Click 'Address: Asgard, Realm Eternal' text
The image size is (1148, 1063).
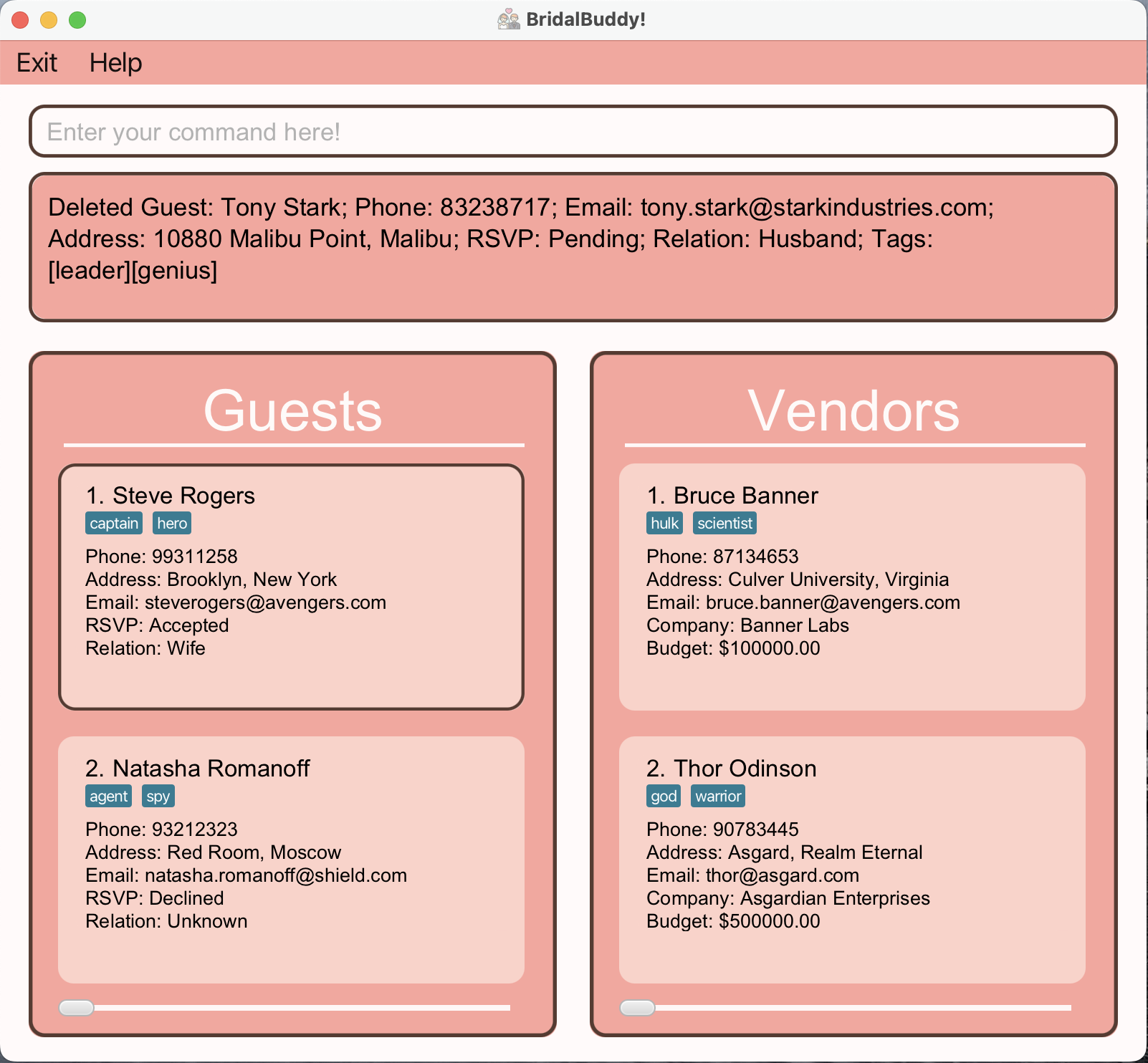[x=785, y=852]
